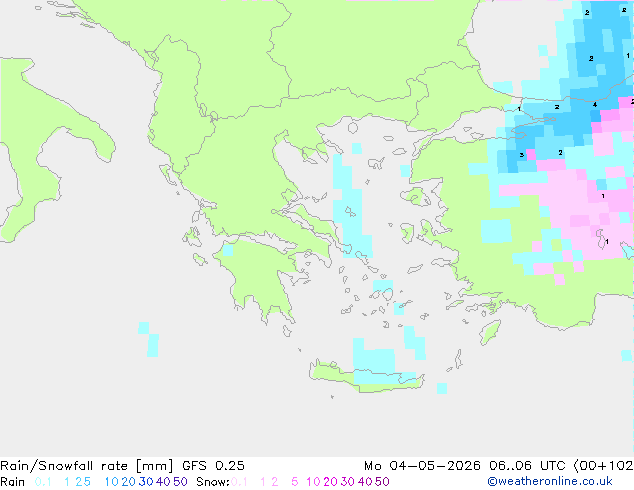Click the '3' rainfall value on map
This screenshot has height=490, width=634.
click(x=522, y=155)
